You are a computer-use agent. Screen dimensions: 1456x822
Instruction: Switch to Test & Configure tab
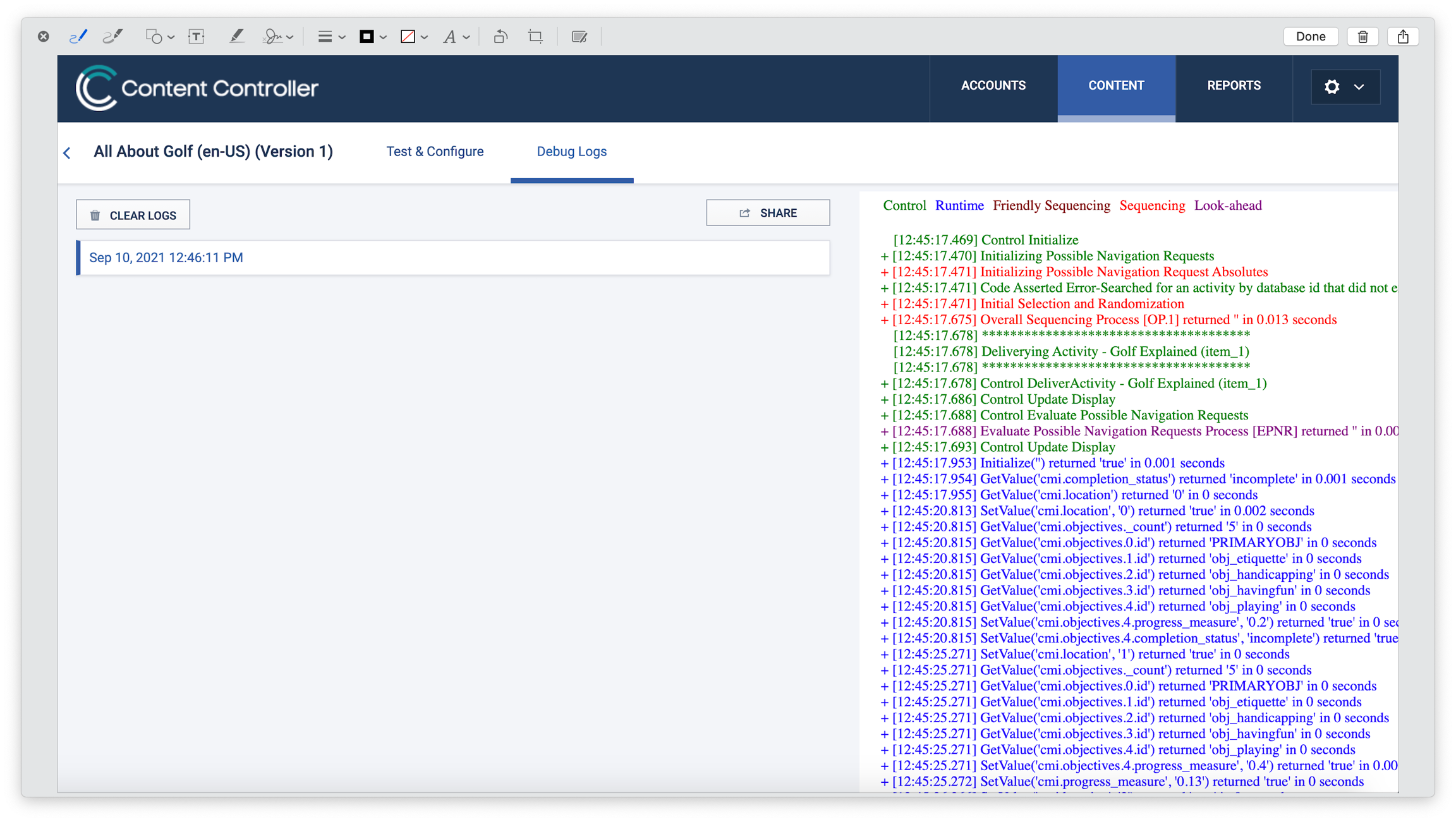tap(435, 152)
